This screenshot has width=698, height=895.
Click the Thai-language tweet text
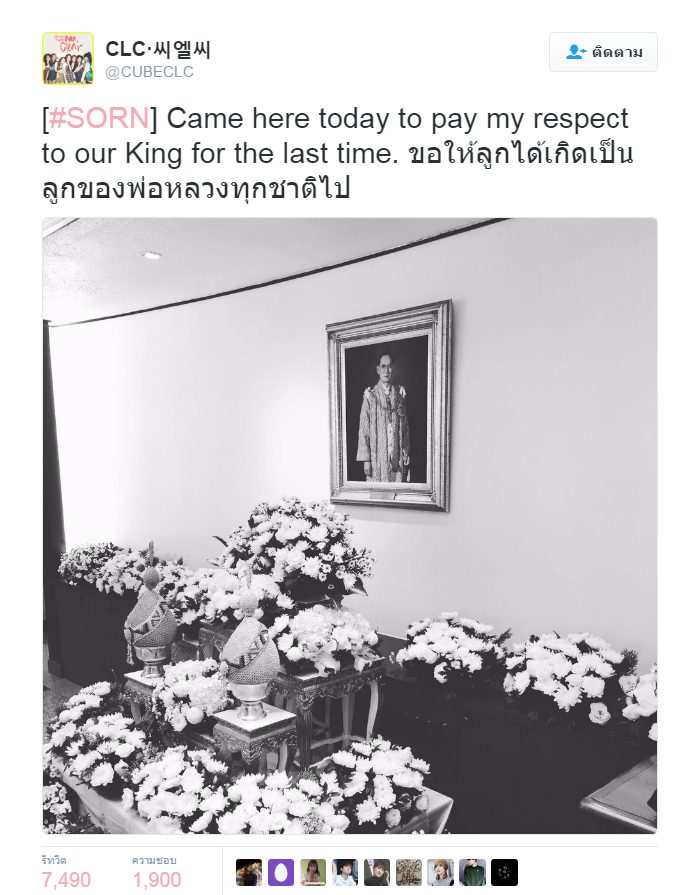(338, 171)
